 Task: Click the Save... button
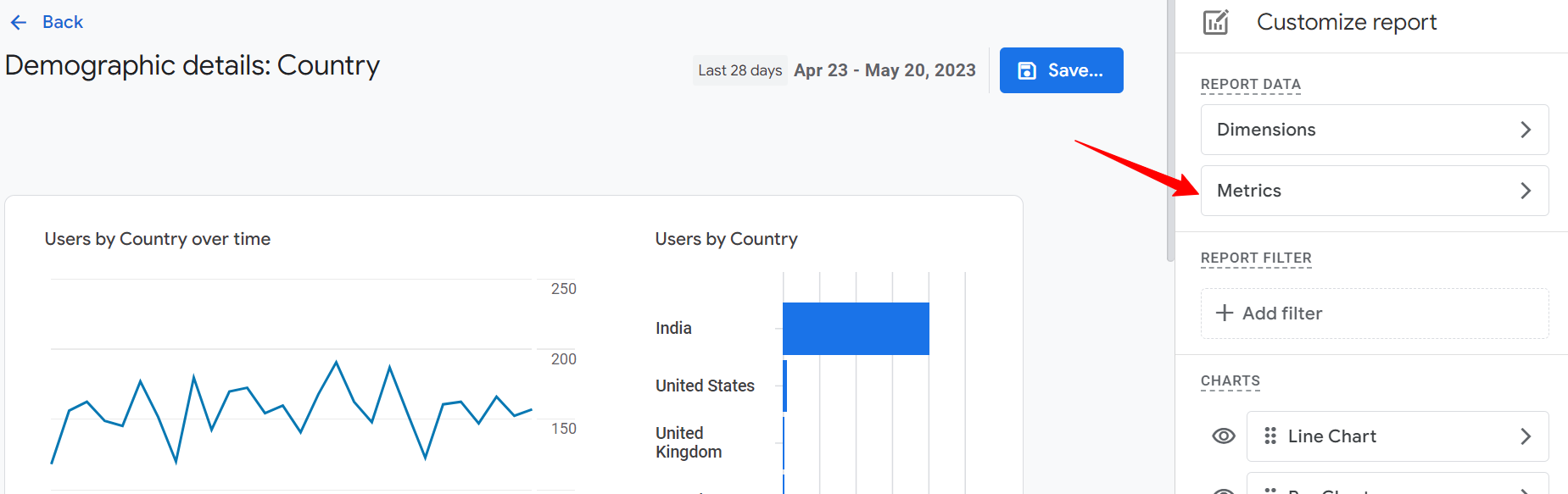1061,70
